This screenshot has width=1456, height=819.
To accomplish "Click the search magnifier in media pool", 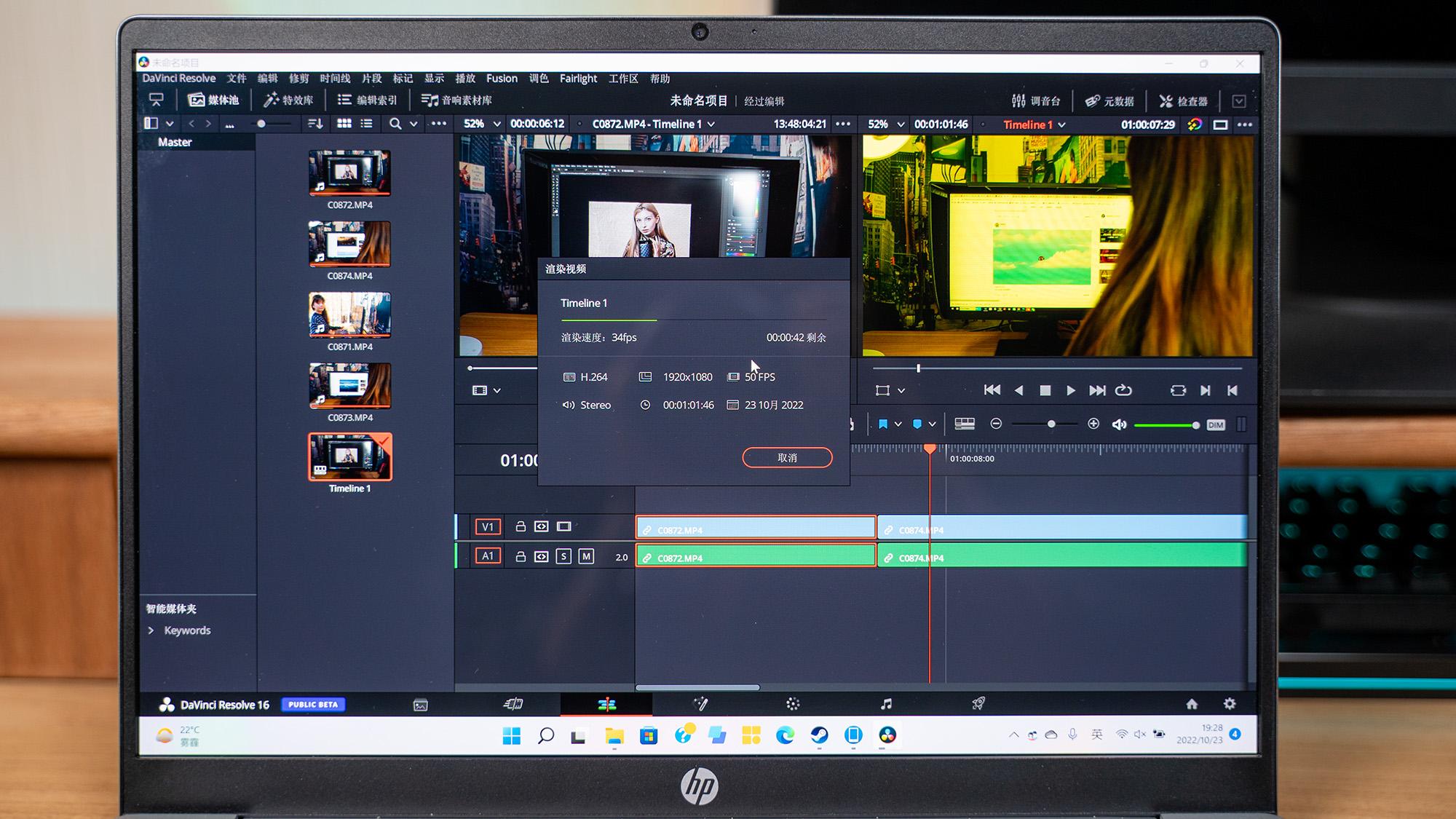I will [395, 124].
